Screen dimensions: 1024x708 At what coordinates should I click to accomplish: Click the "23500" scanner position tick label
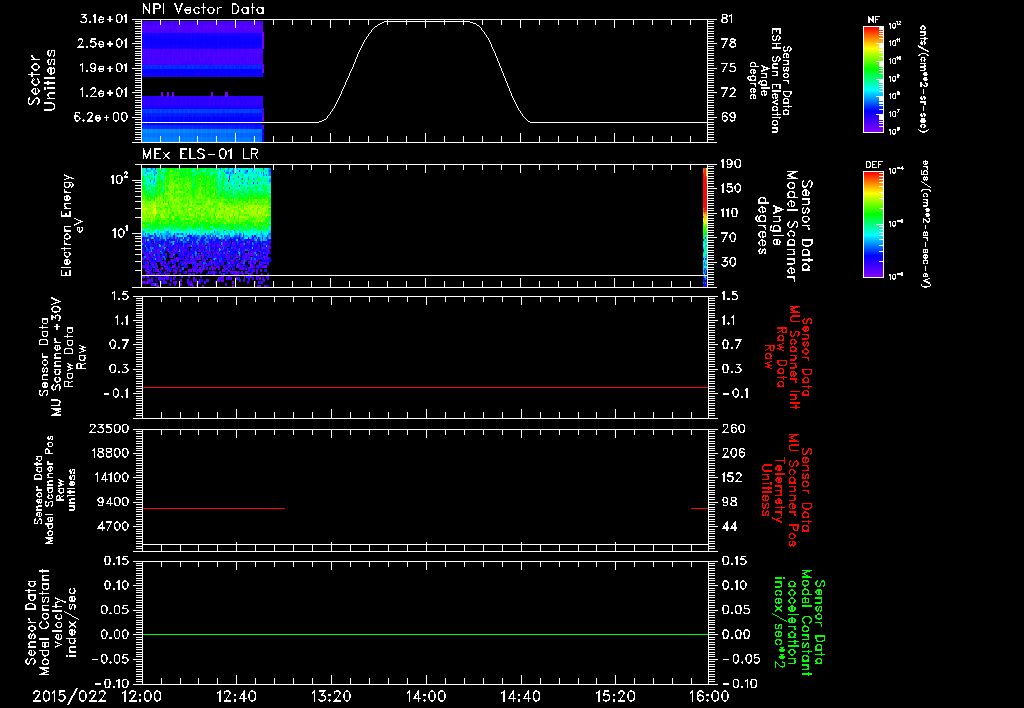pos(109,428)
